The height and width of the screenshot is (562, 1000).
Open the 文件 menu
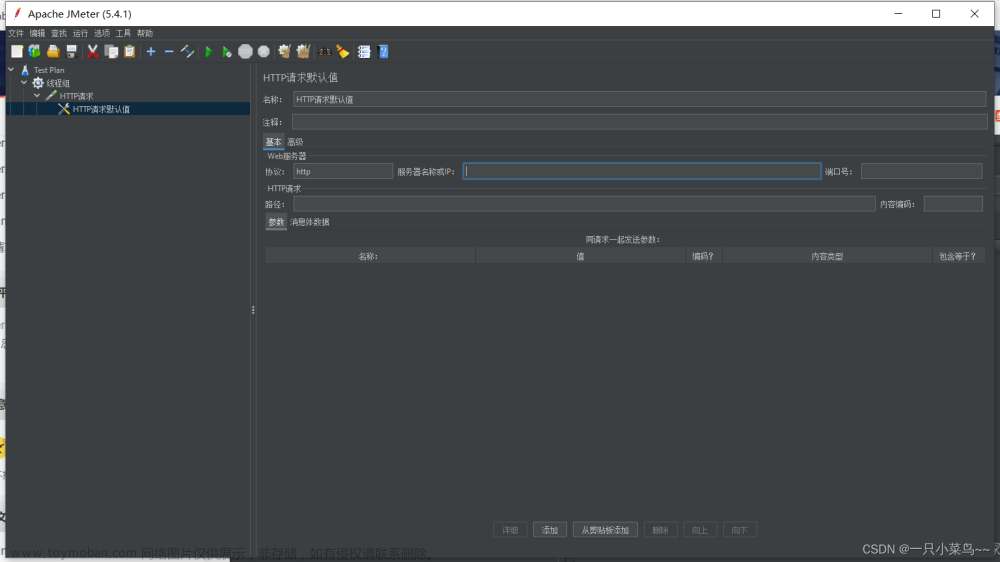pyautogui.click(x=16, y=33)
